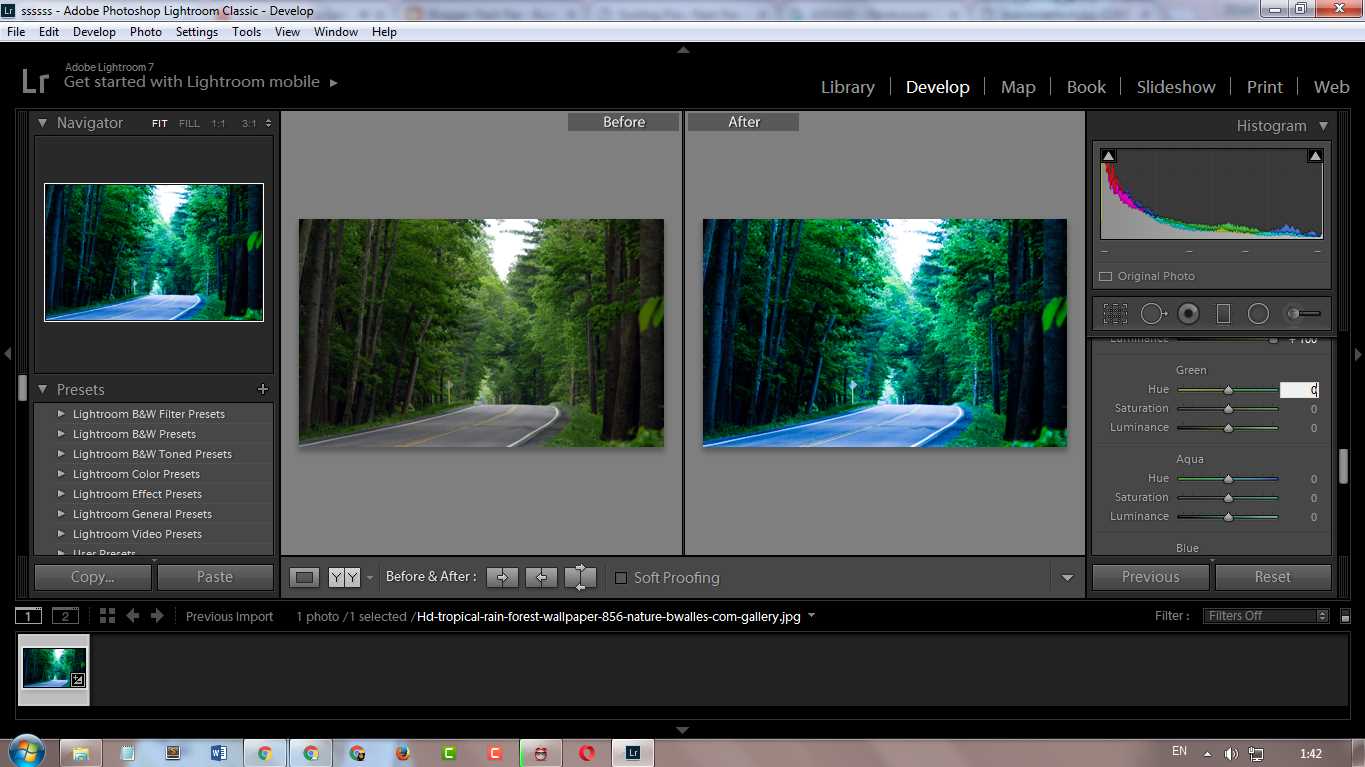Open Windows Explorer from the taskbar
The height and width of the screenshot is (767, 1365).
tap(81, 753)
